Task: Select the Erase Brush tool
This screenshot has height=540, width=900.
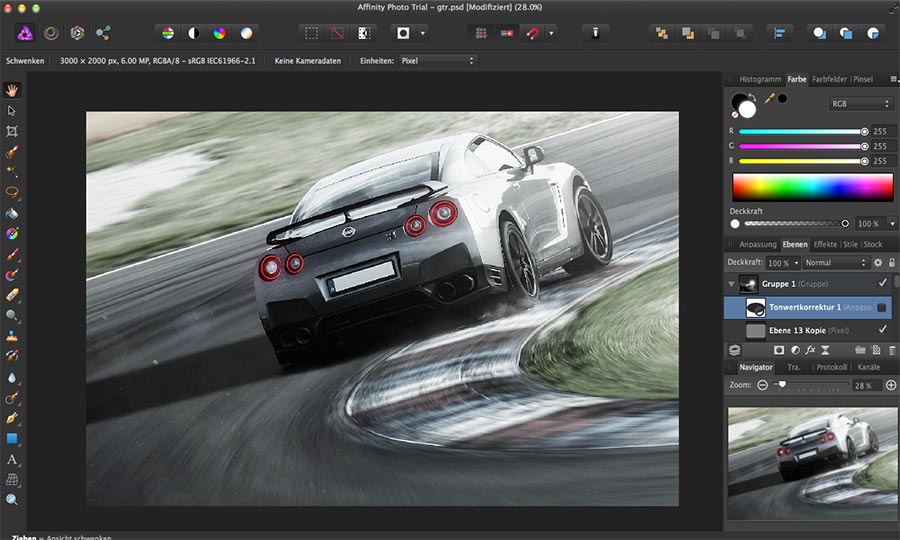Action: tap(11, 295)
